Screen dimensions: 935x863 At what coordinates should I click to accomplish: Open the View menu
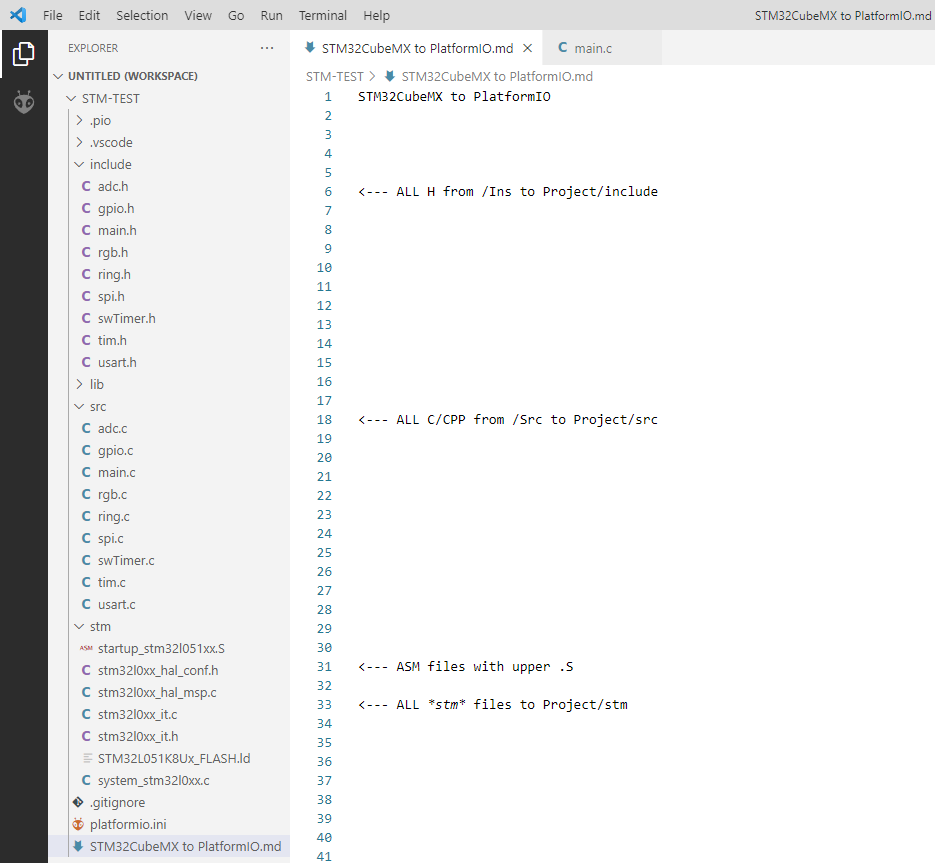(198, 16)
